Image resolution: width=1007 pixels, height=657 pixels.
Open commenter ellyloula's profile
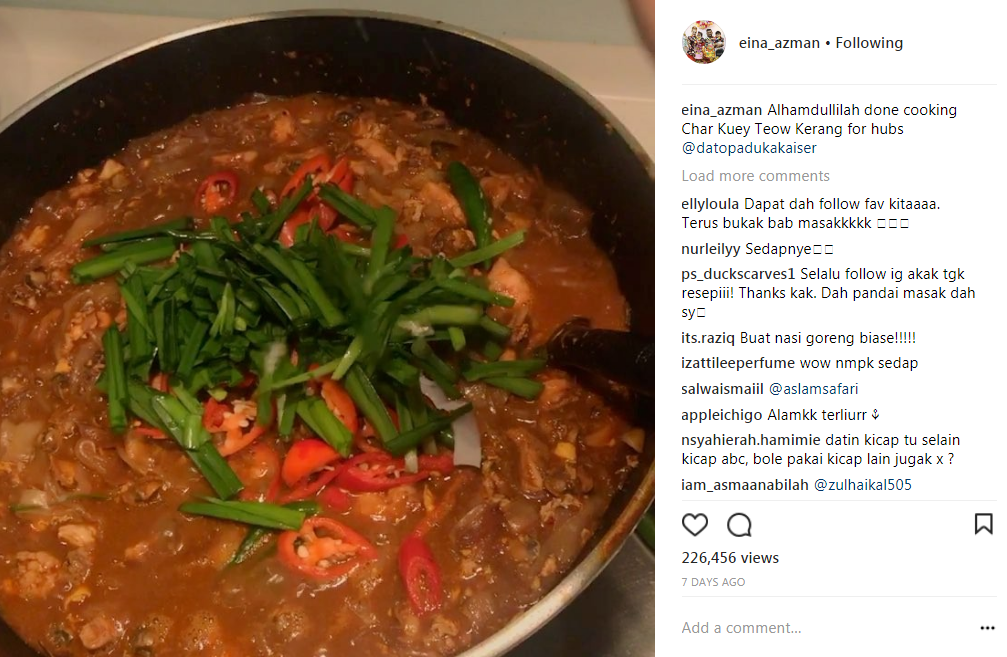coord(710,204)
